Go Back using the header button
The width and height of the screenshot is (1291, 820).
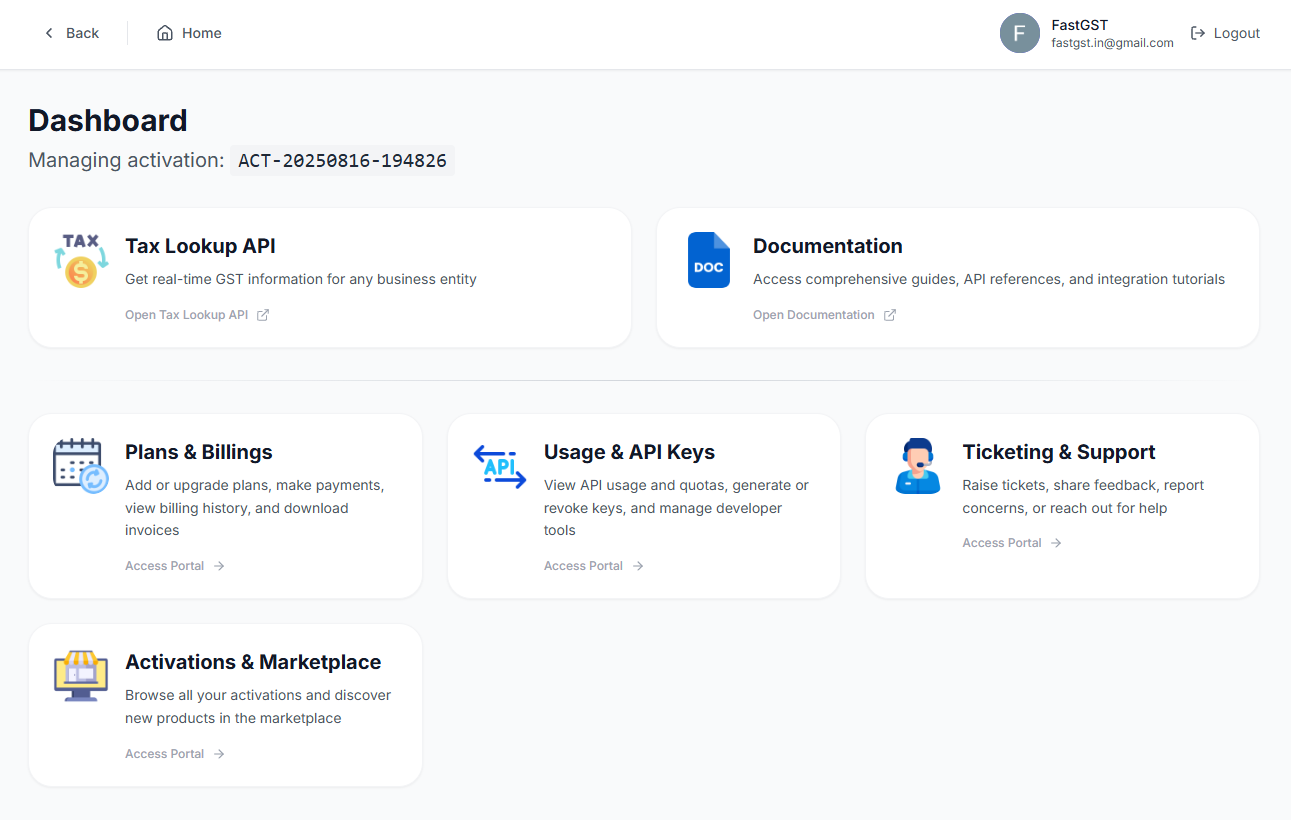tap(71, 33)
